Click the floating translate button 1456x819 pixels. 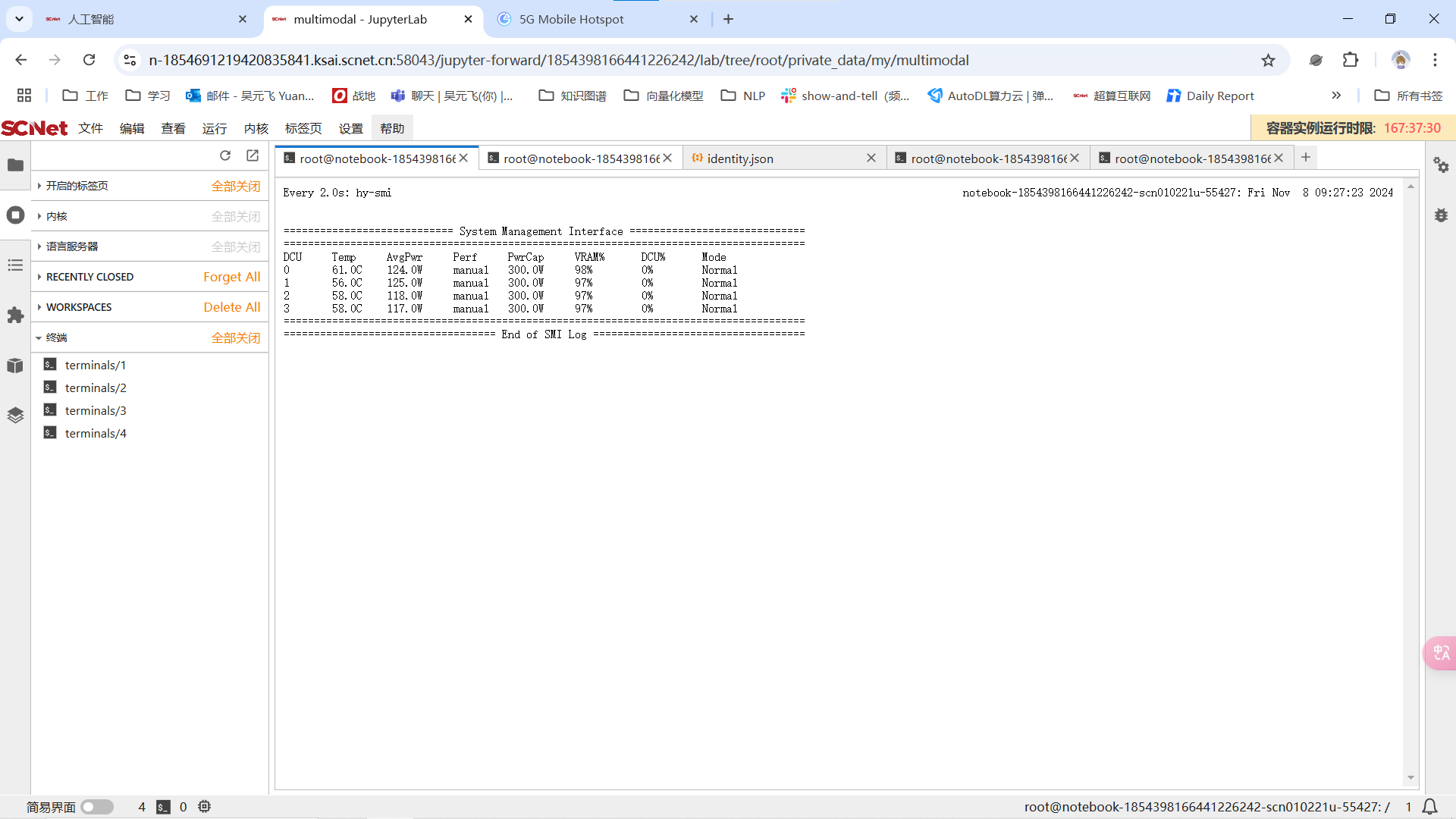1441,653
